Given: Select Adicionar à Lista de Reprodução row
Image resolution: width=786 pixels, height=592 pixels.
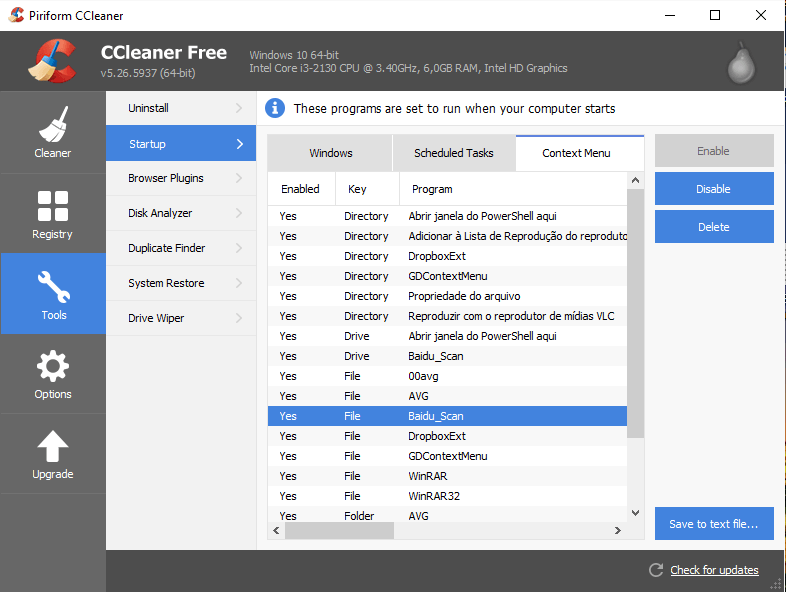Looking at the screenshot, I should [447, 236].
